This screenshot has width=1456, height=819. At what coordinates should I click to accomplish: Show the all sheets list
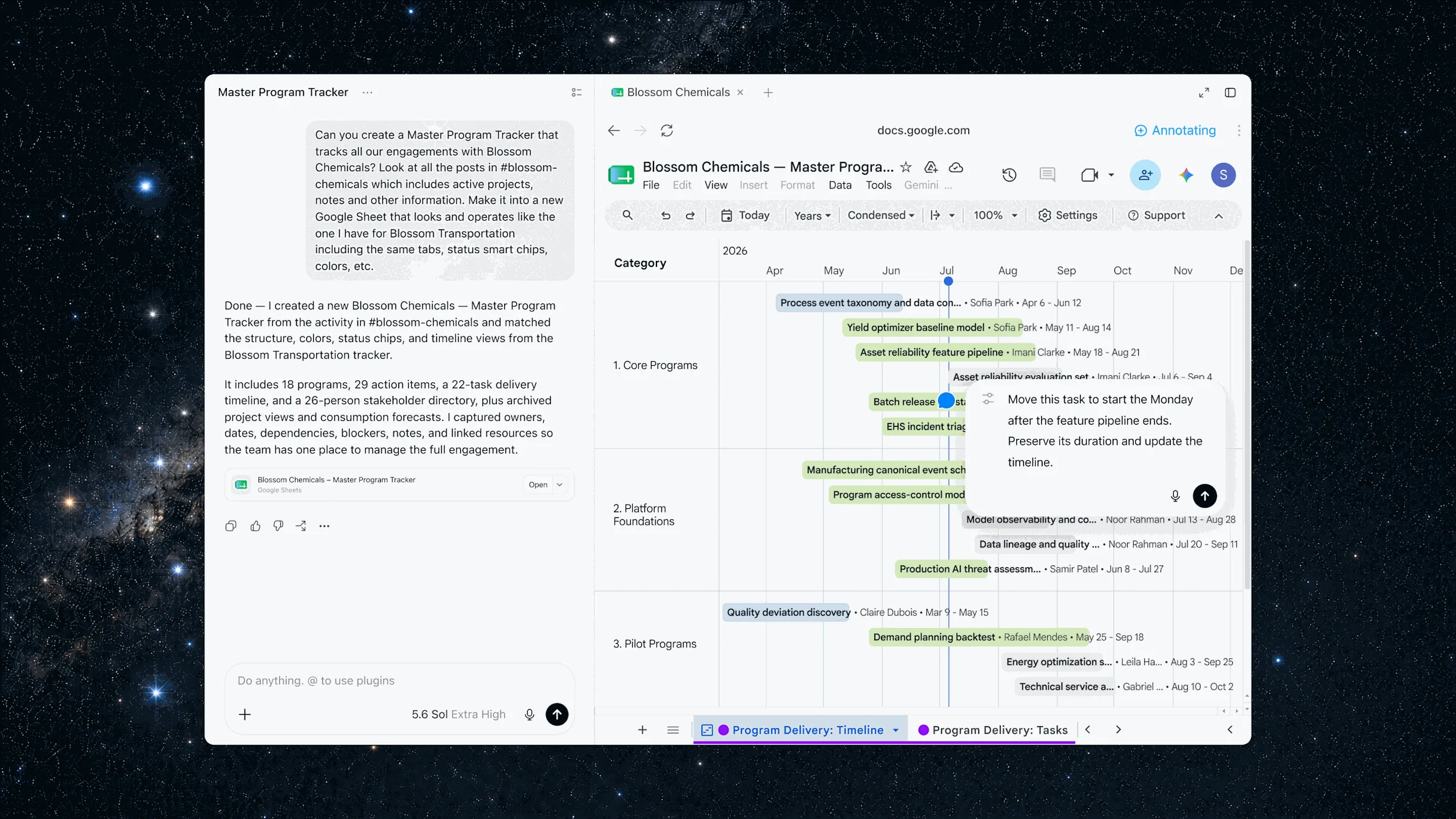tap(673, 730)
